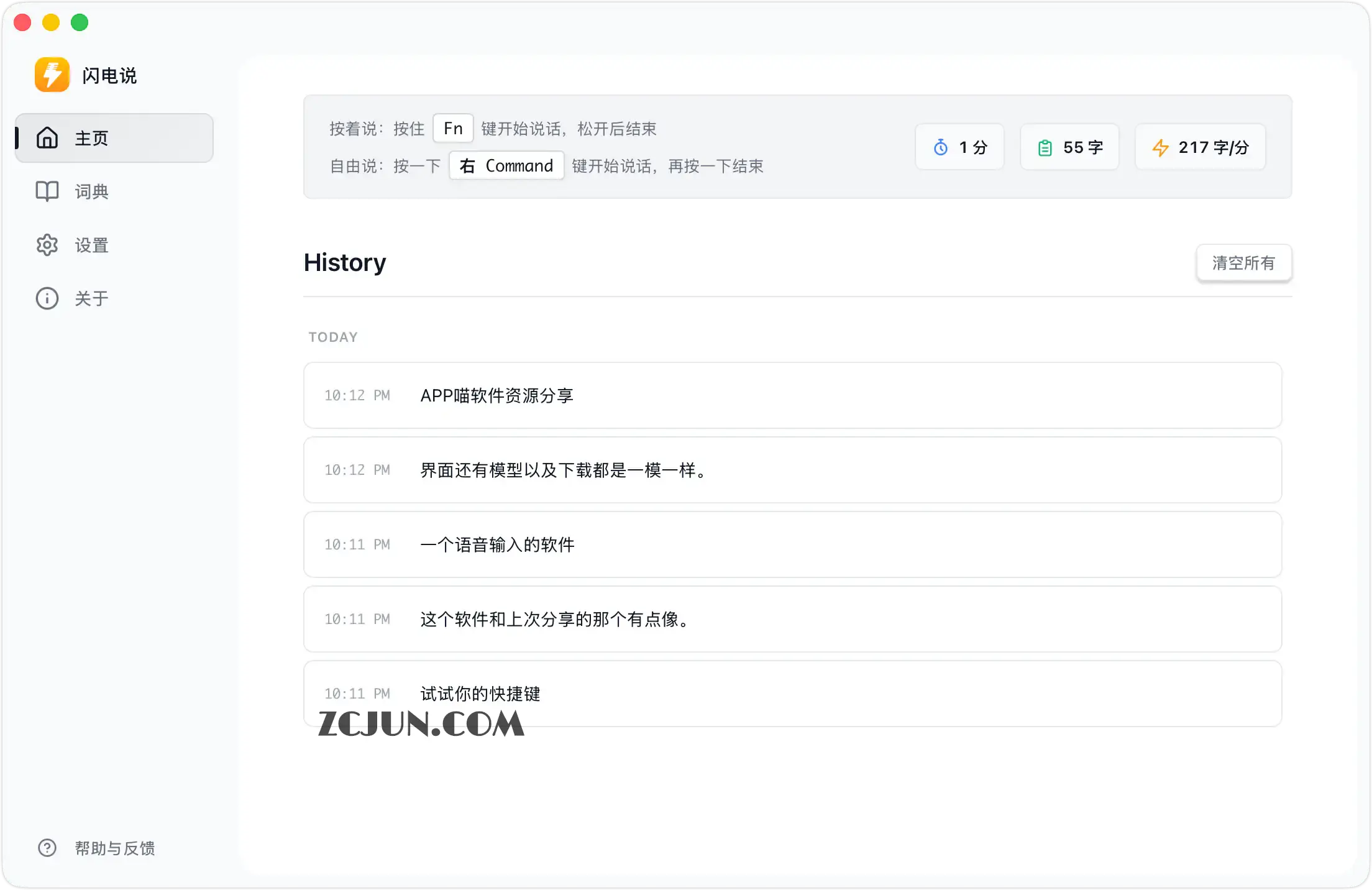Open 设置 using the gear icon
This screenshot has width=1372, height=890.
(x=47, y=245)
